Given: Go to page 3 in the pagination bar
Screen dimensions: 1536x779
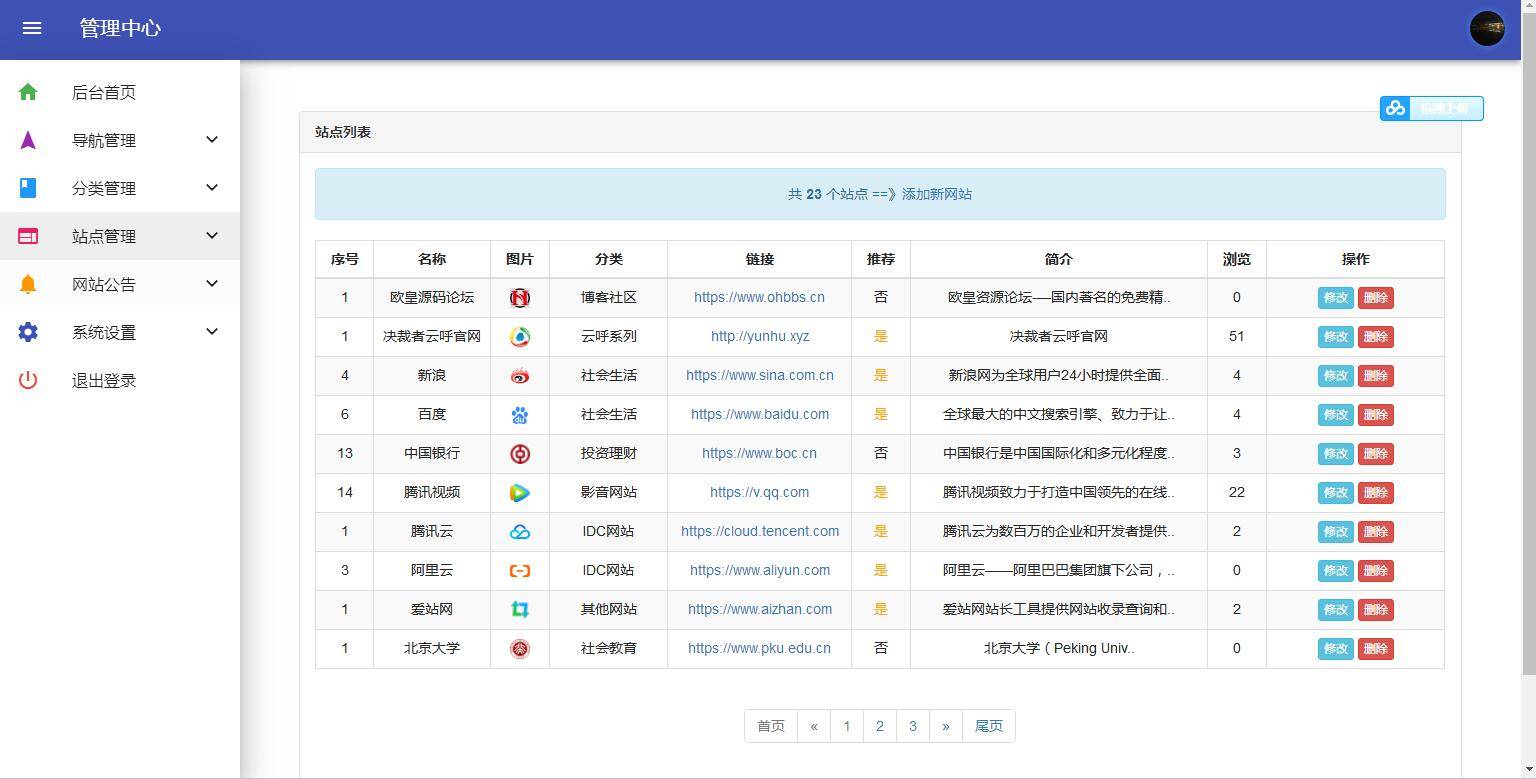Looking at the screenshot, I should click(913, 726).
